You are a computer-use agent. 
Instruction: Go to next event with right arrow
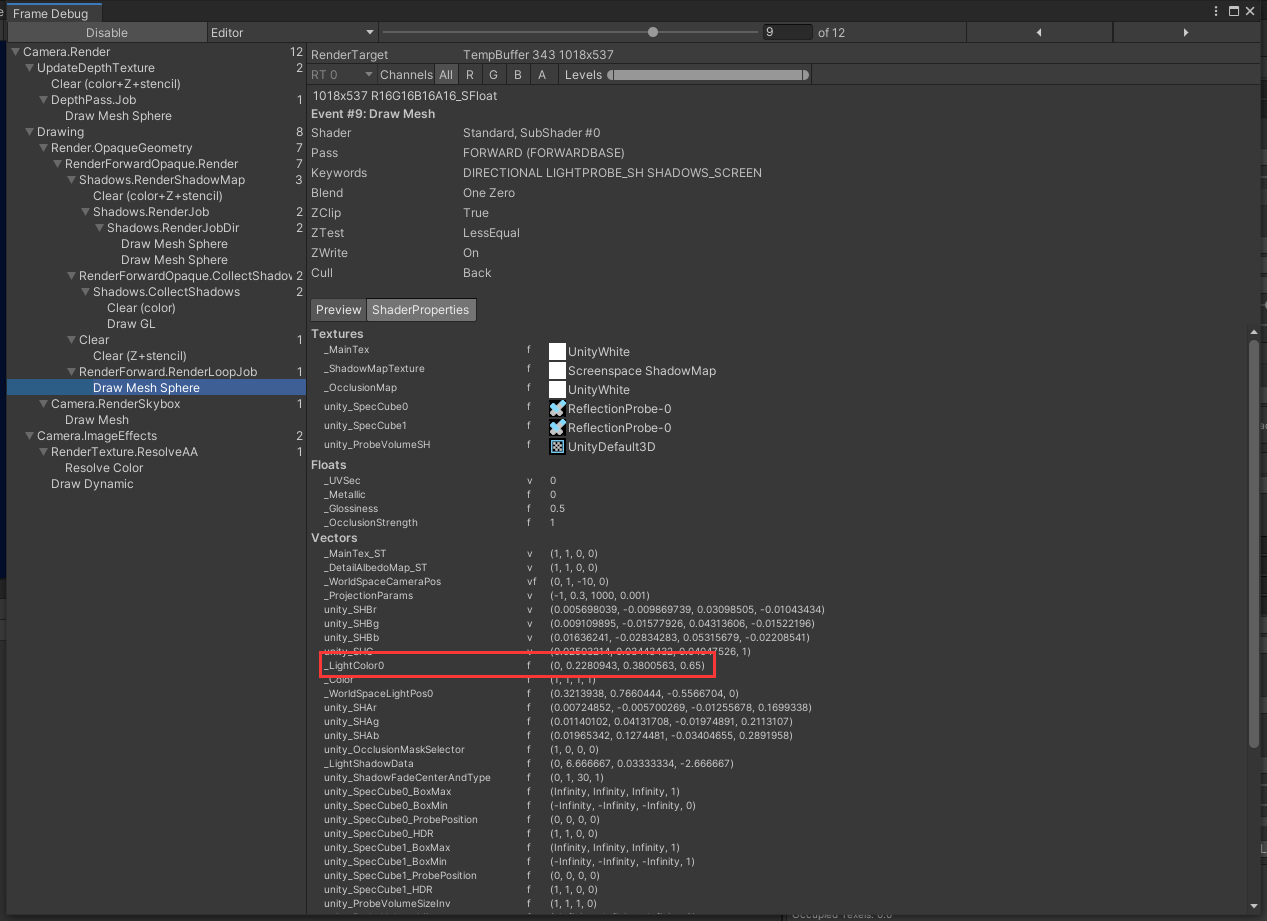click(1186, 33)
